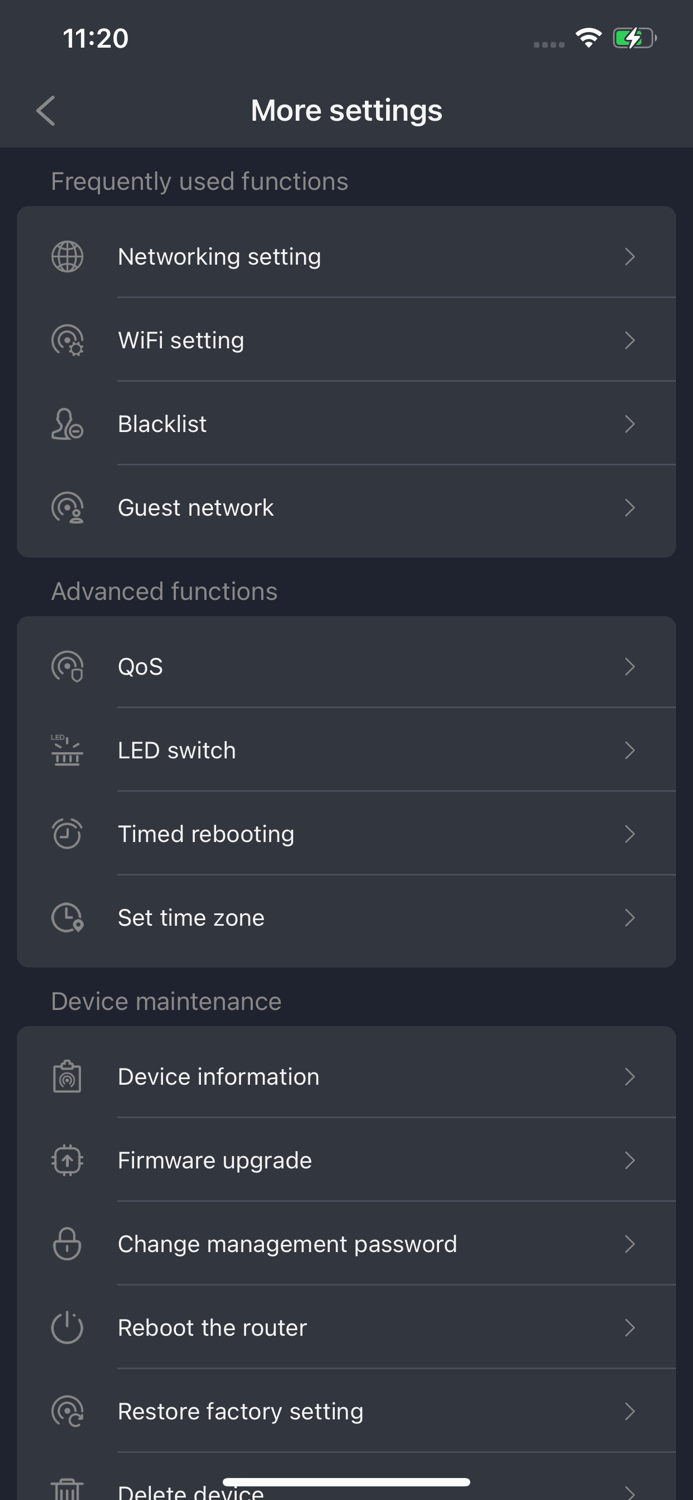The width and height of the screenshot is (693, 1500).
Task: Select the Timed rebooting alarm clock icon
Action: tap(66, 833)
